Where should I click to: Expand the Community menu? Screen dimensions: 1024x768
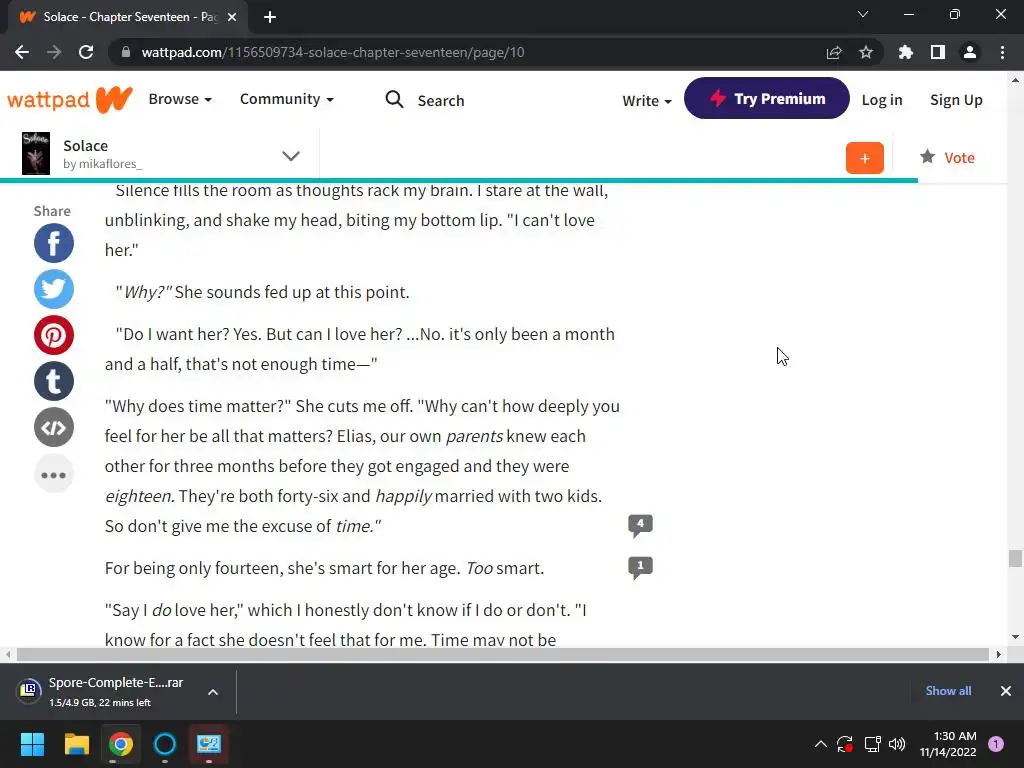click(287, 99)
